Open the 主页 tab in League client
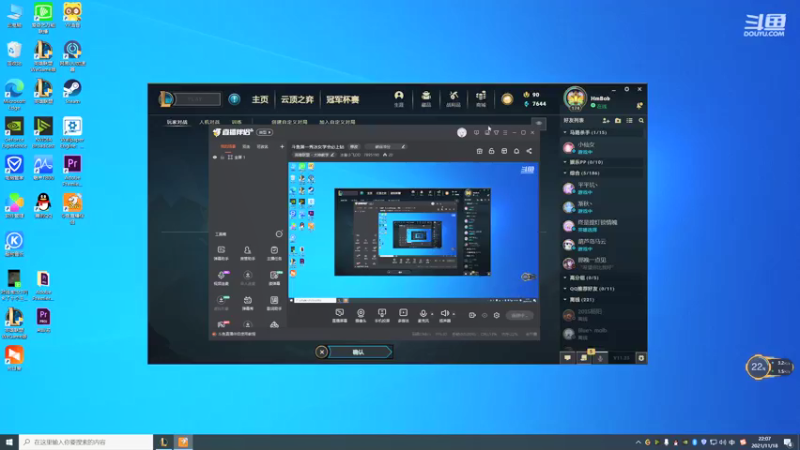This screenshot has height=450, width=800. 260,99
